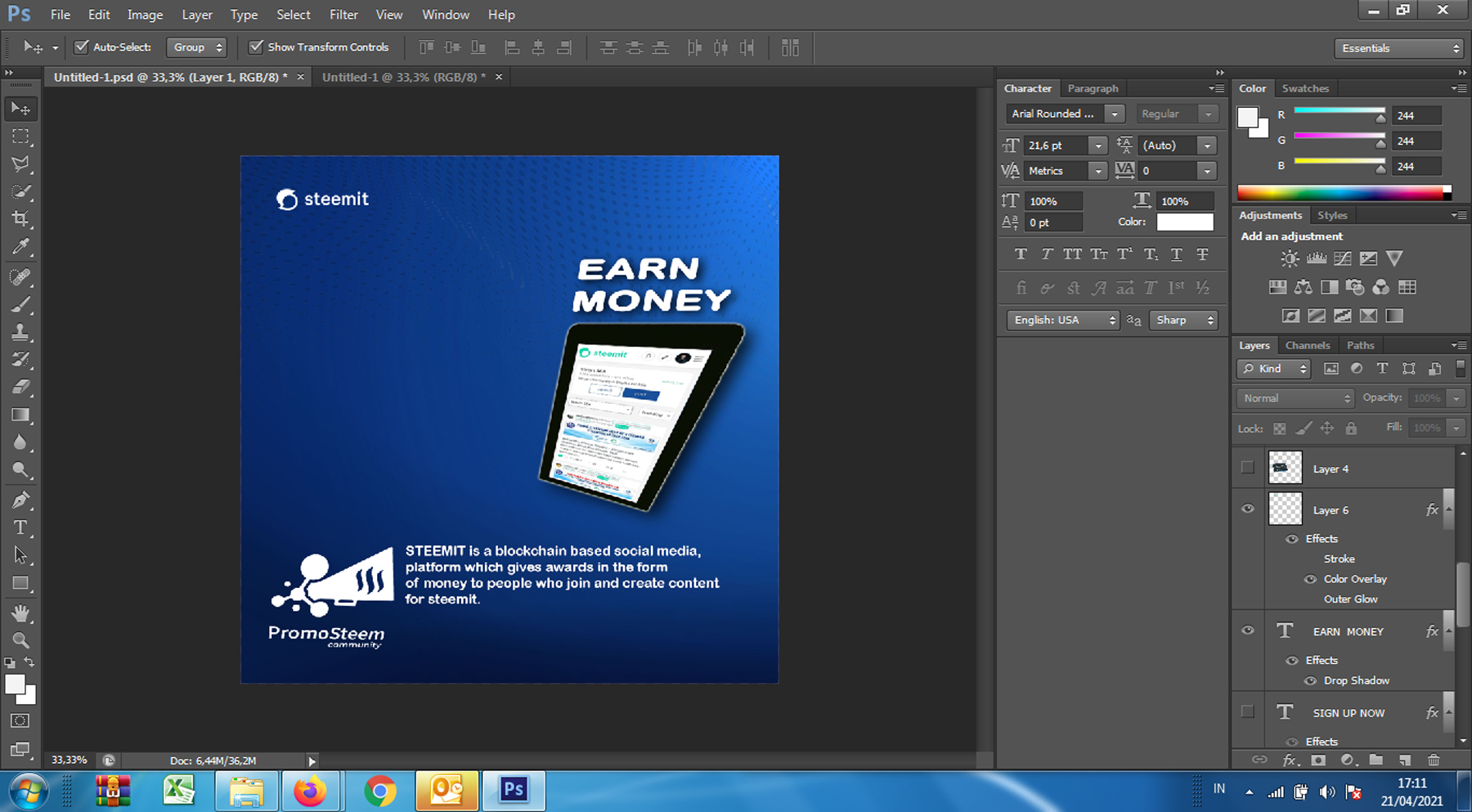
Task: Select the Gradient tool
Action: click(x=20, y=415)
